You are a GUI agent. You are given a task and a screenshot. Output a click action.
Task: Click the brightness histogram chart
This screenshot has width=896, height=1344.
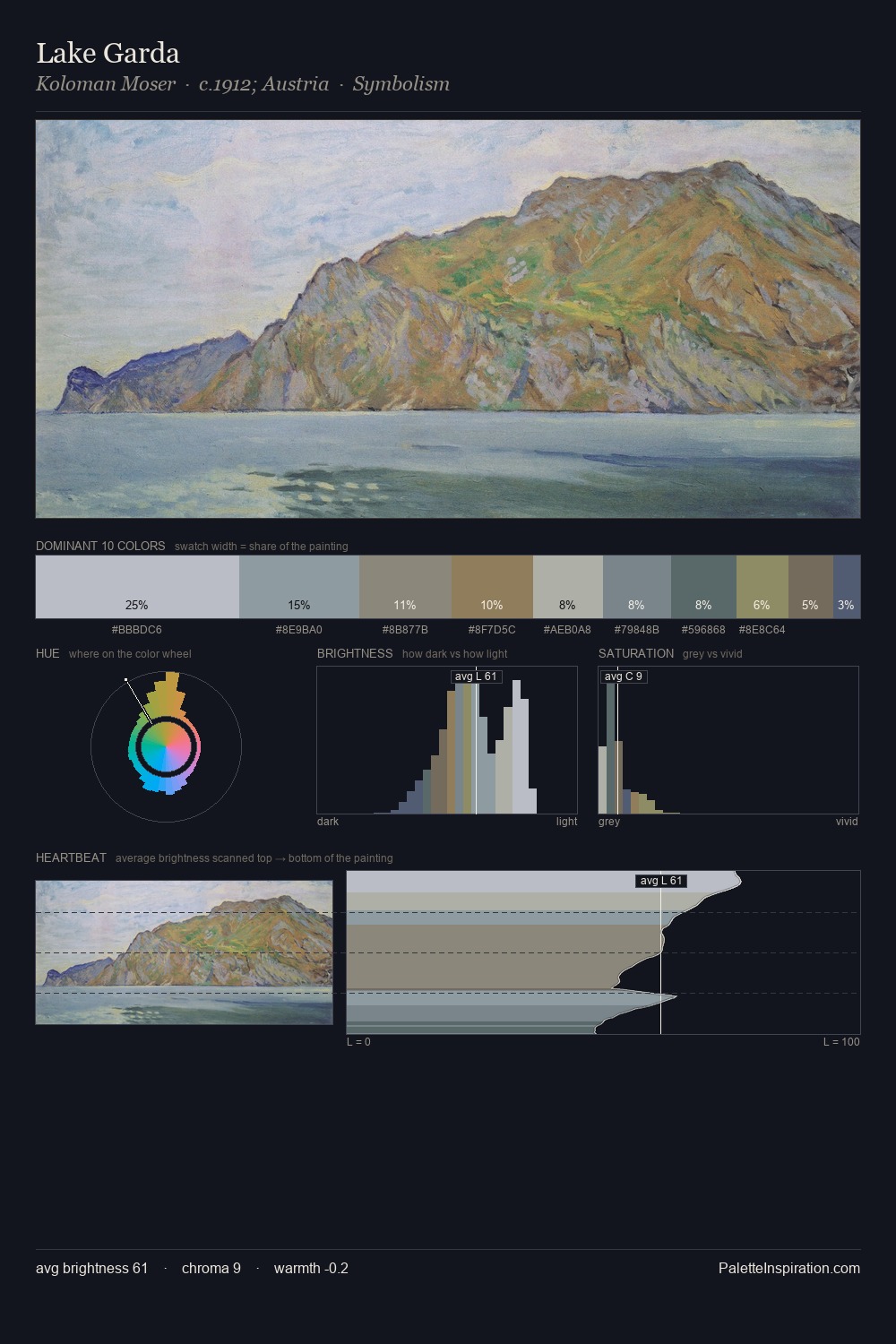pyautogui.click(x=447, y=740)
